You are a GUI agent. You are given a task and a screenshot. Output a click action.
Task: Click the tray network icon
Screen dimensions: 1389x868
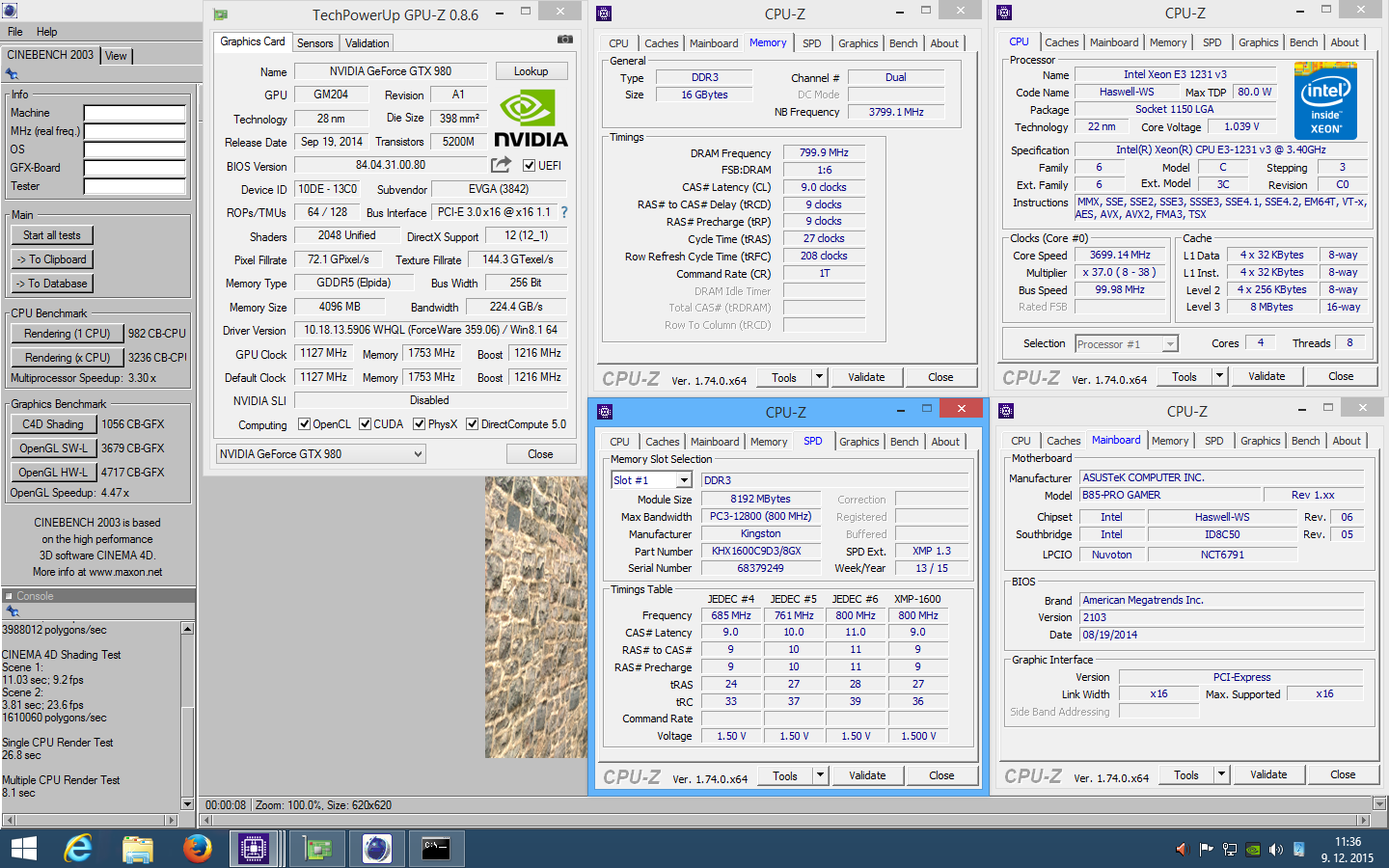[x=1230, y=850]
